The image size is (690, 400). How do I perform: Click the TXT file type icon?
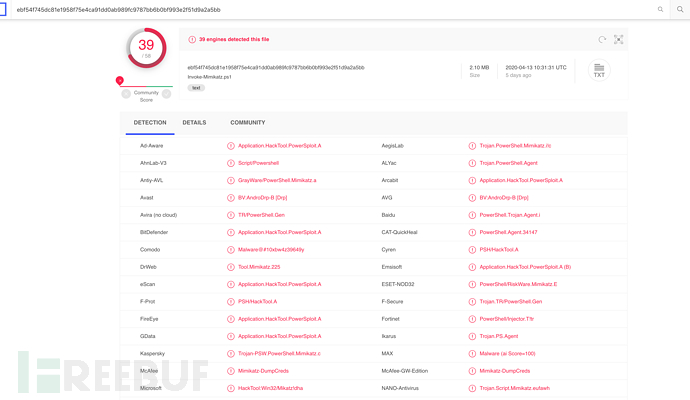[x=599, y=70]
